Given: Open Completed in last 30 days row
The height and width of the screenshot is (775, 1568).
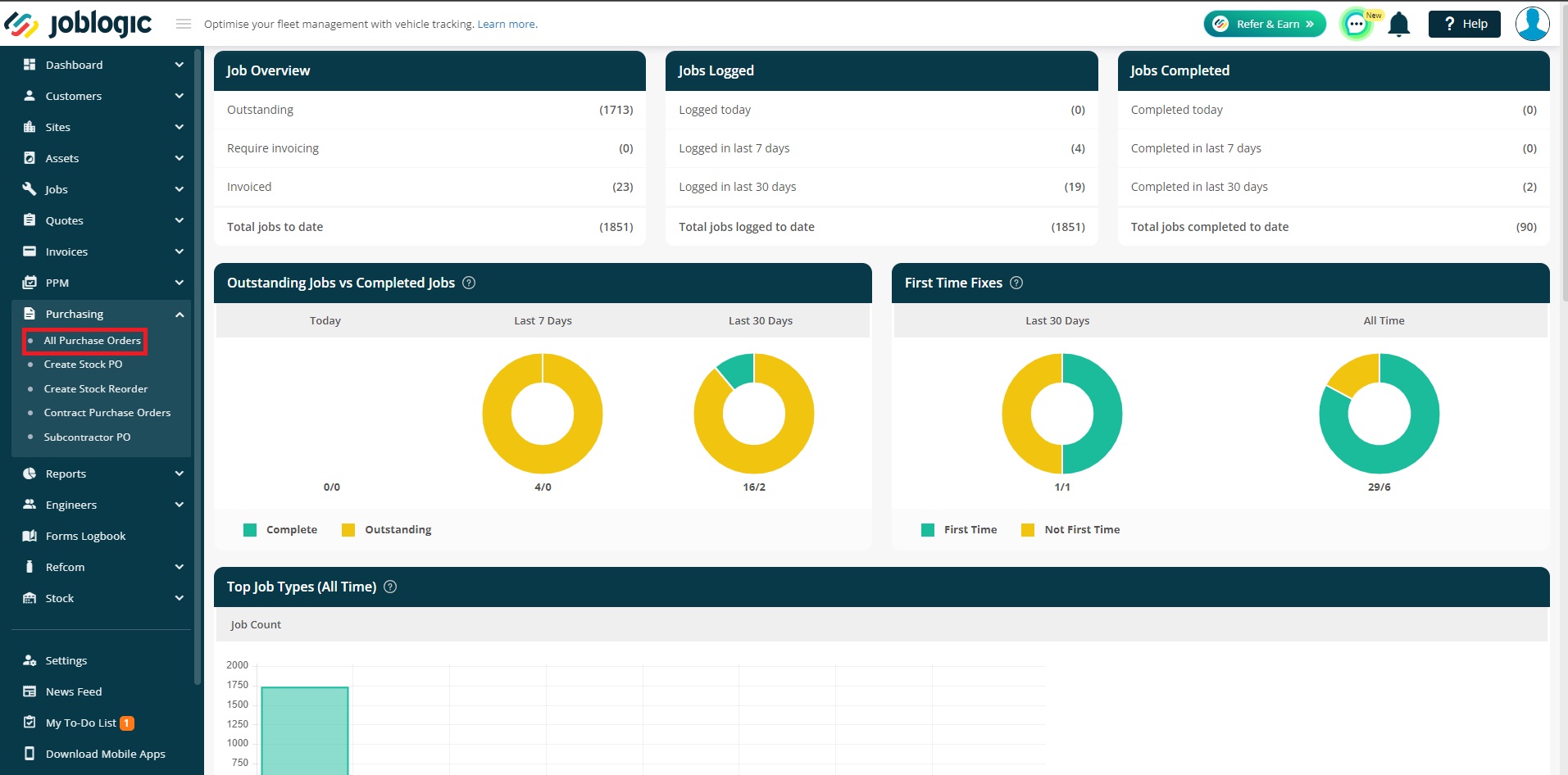Looking at the screenshot, I should tap(1334, 187).
